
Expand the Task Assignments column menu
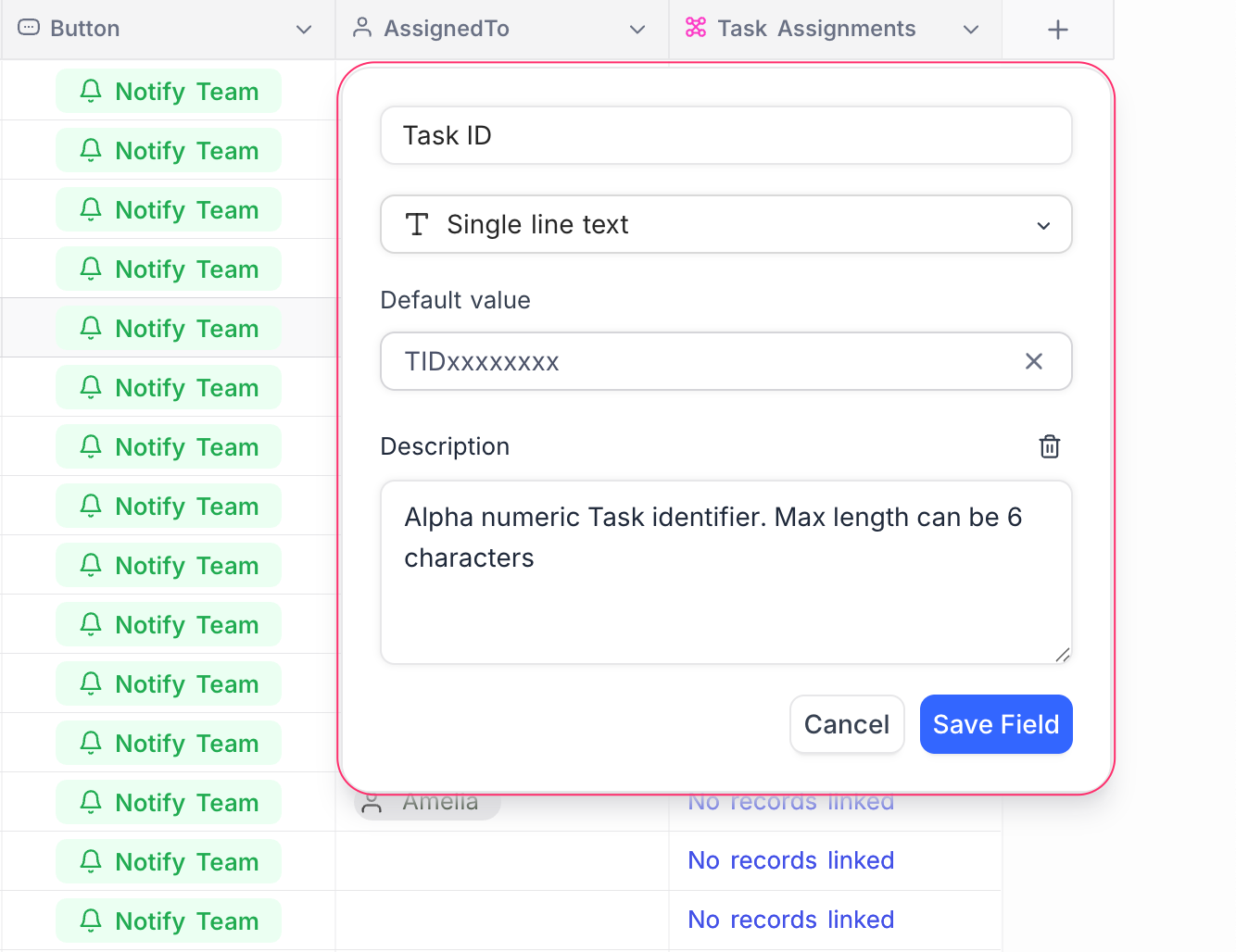coord(970,29)
